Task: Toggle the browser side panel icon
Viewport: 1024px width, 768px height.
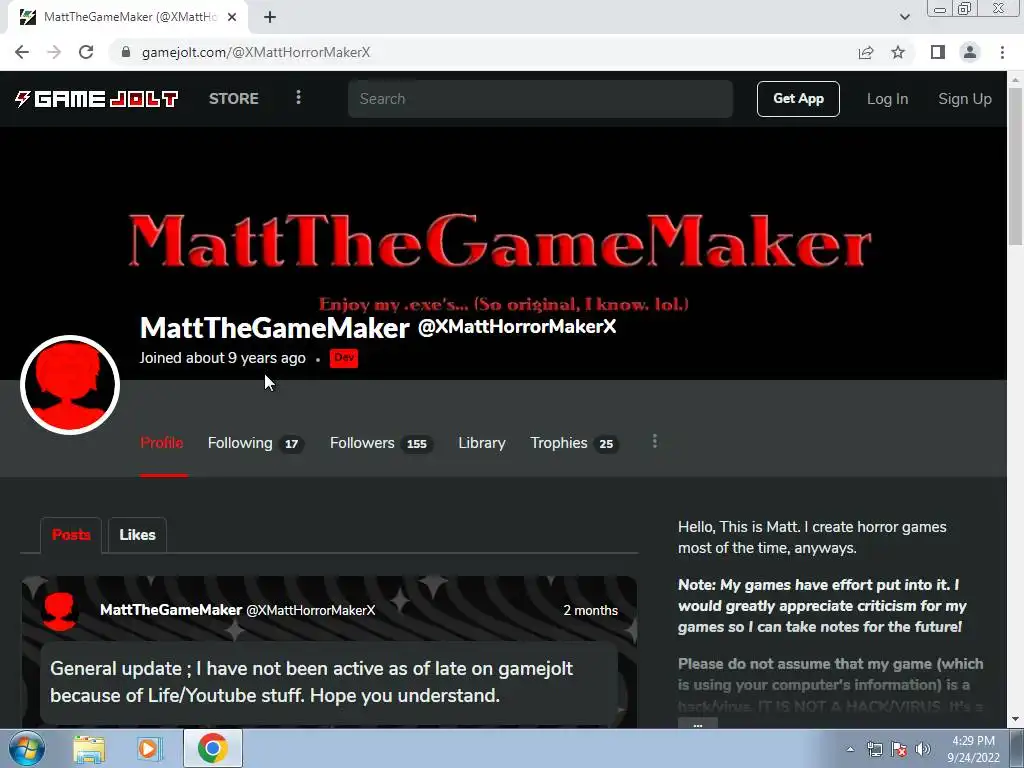Action: pos(938,52)
